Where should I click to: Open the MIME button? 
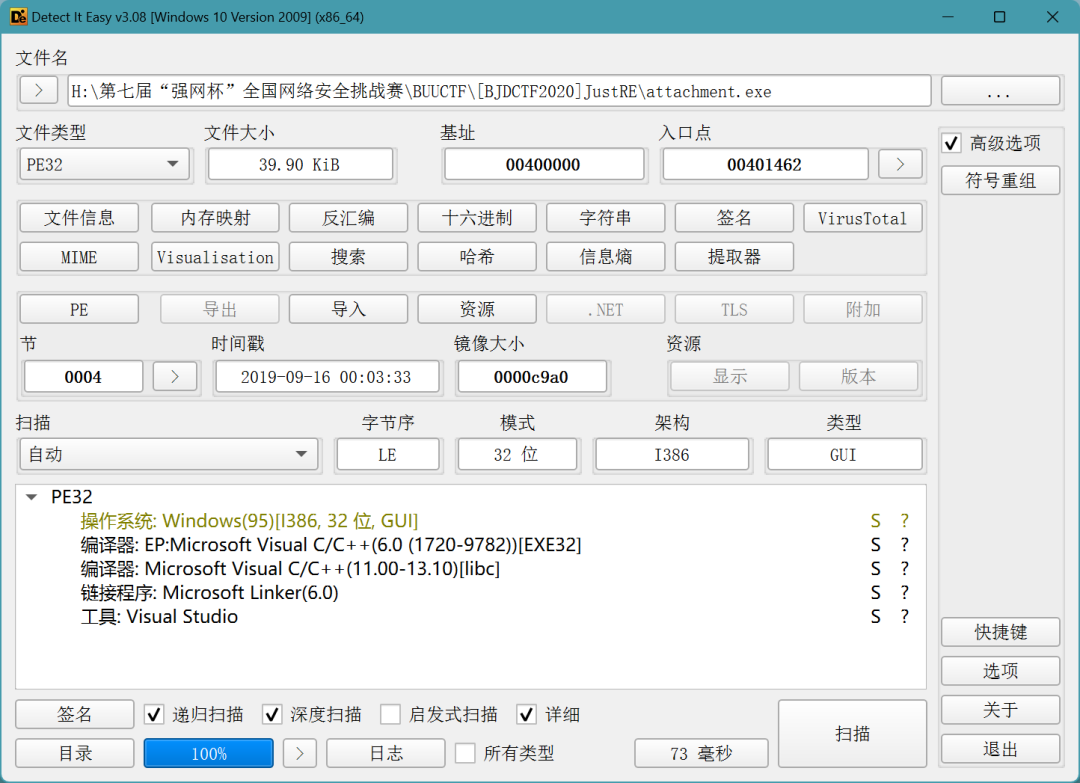79,257
